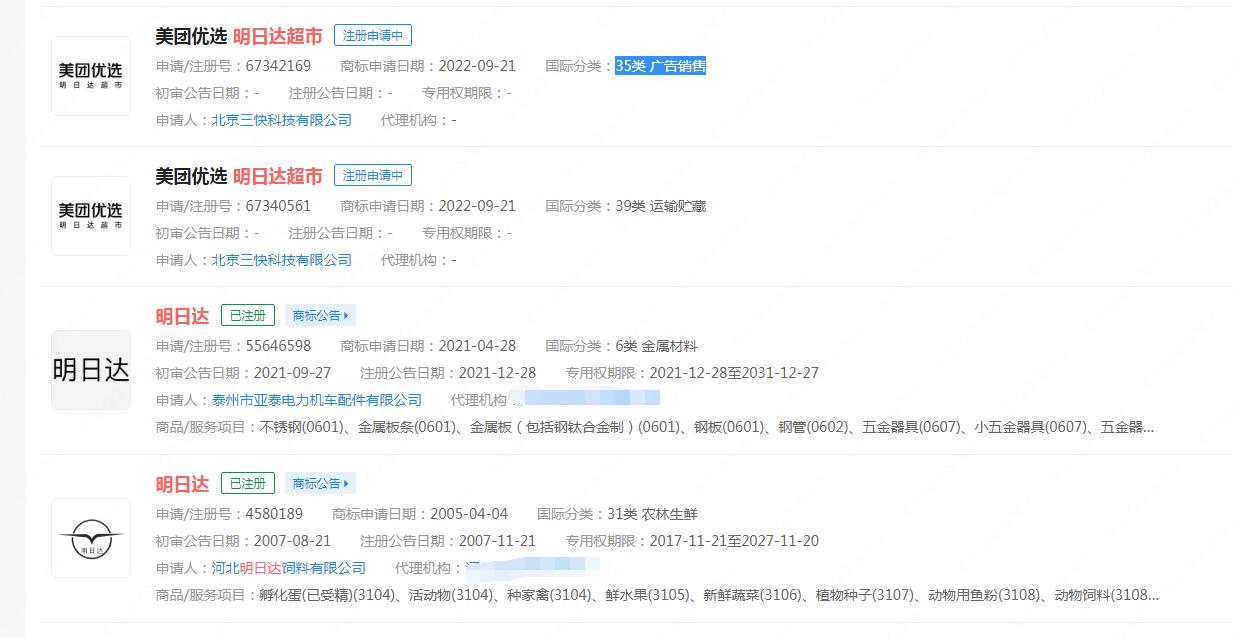The width and height of the screenshot is (1237, 638).
Task: Click the winged 明日达 emblem thumbnail
Action: pos(91,538)
